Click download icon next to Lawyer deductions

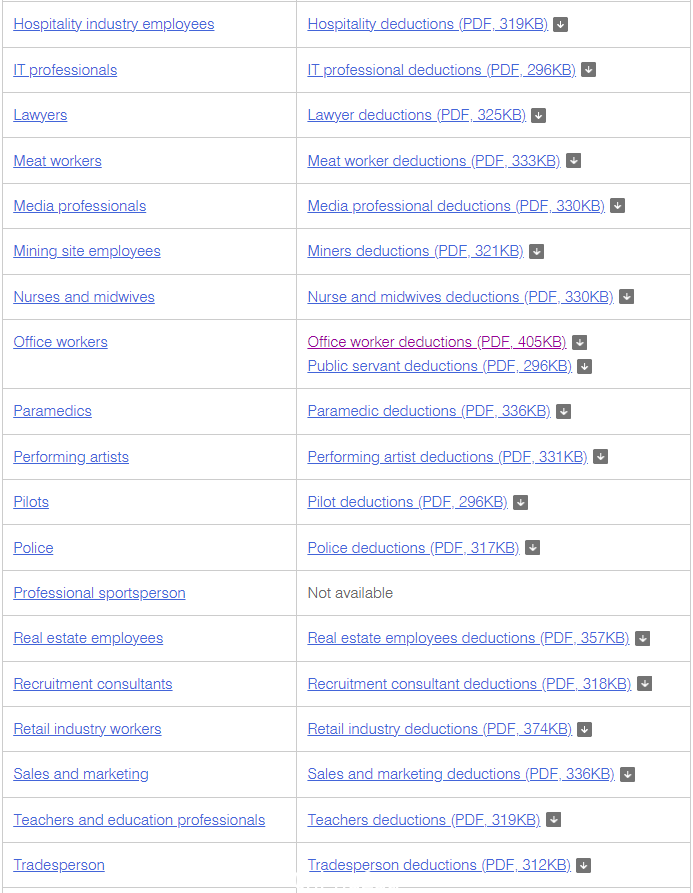tap(538, 116)
